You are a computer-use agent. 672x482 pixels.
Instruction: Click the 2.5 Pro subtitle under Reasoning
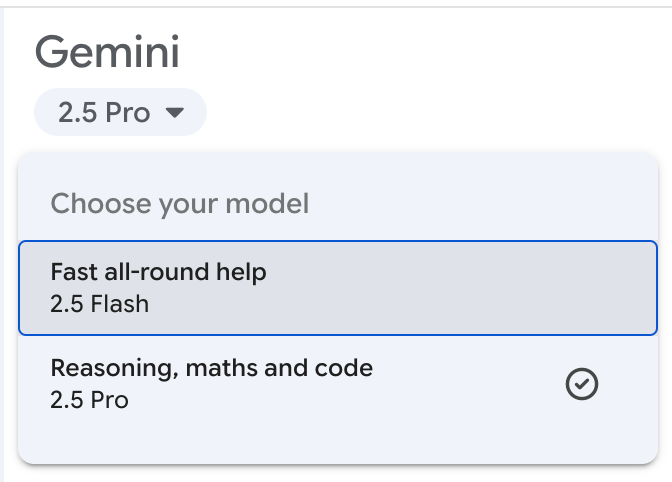coord(89,400)
